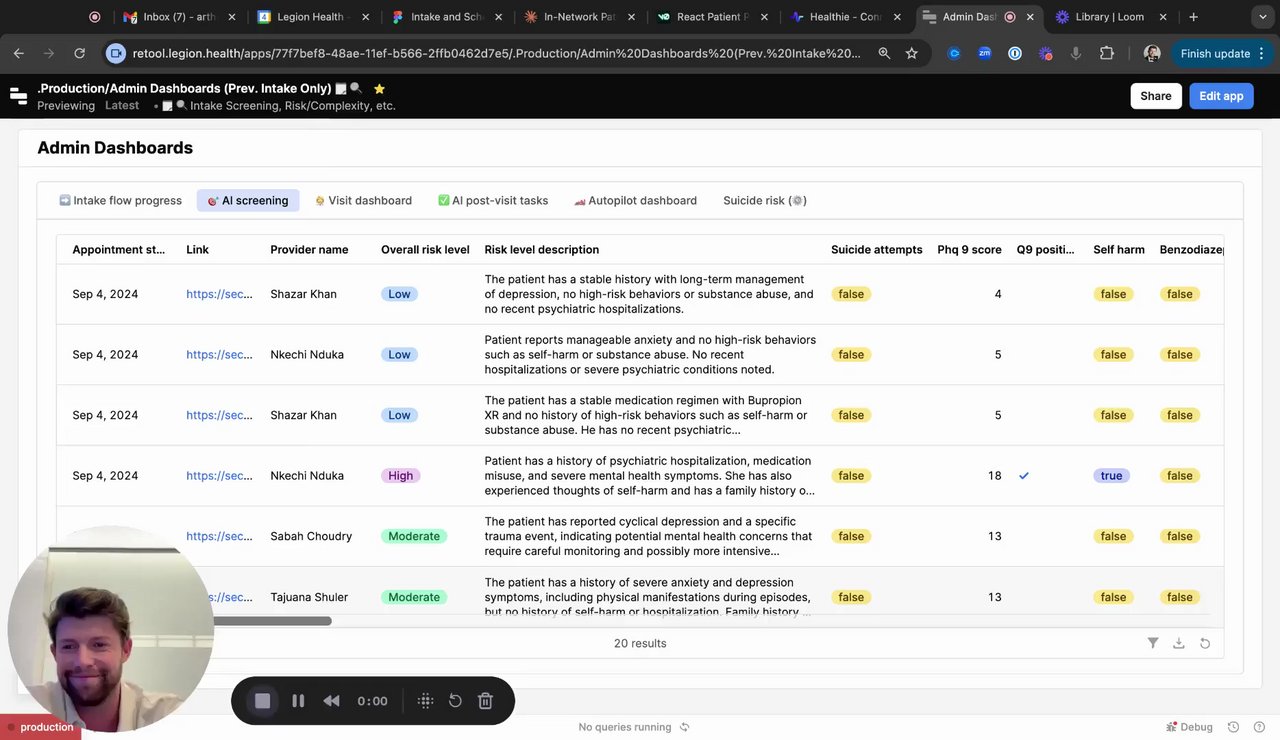Delete the Loom recording with trash icon
Screen dimensions: 1280x740
click(x=485, y=701)
